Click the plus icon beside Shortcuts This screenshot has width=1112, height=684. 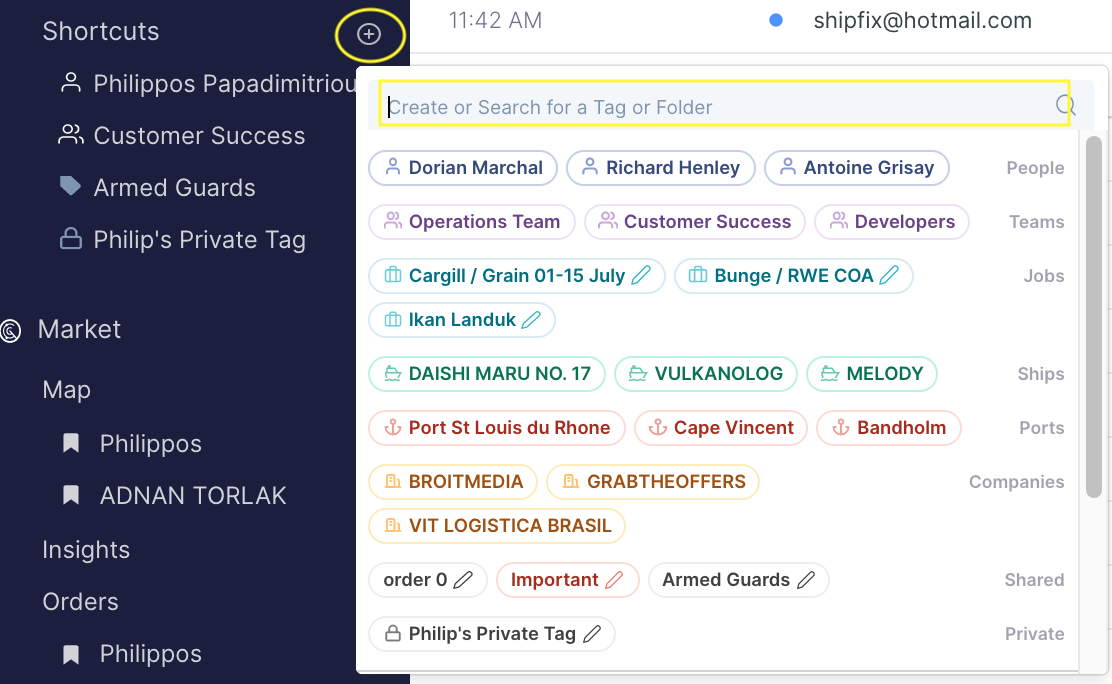click(369, 34)
